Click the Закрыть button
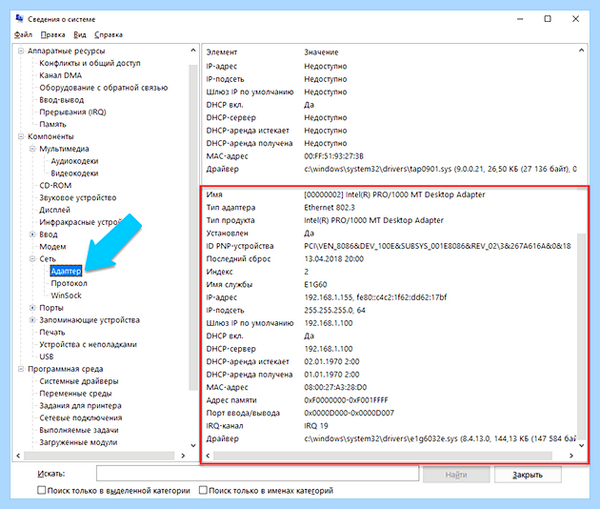Image resolution: width=600 pixels, height=509 pixels. 528,475
